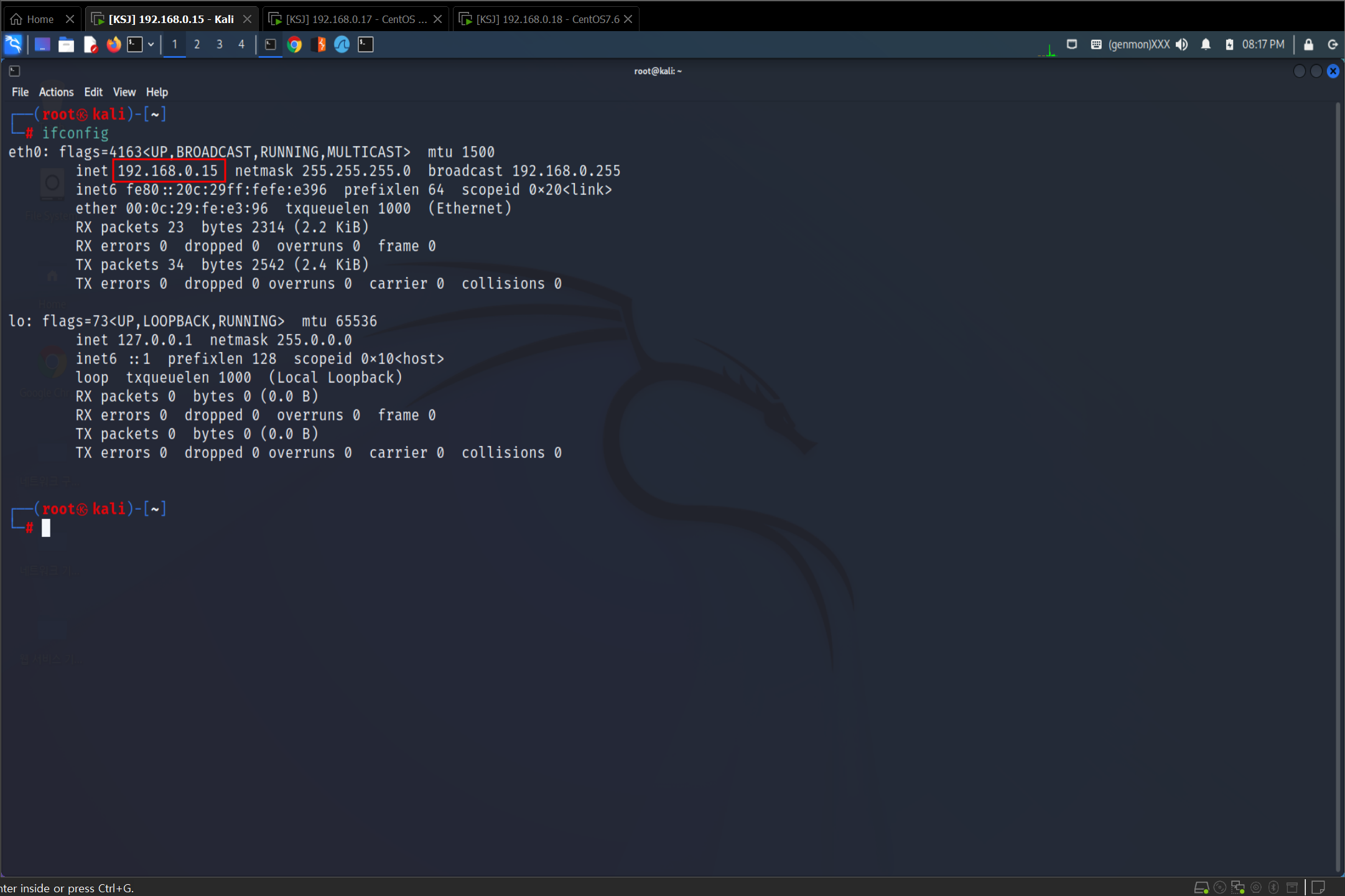Open the Kali applications menu icon

(x=13, y=44)
